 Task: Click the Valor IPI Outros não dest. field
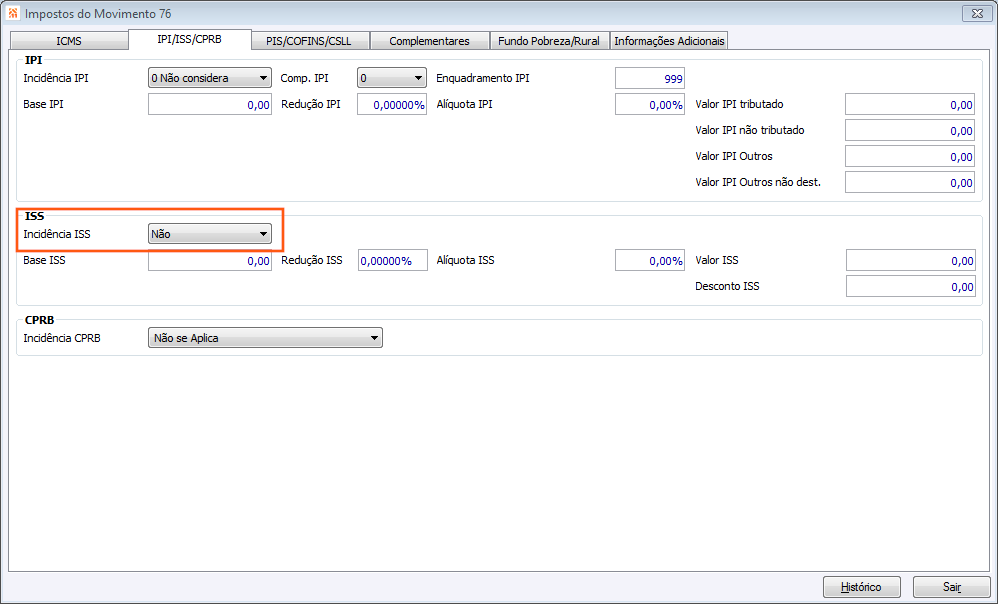910,183
